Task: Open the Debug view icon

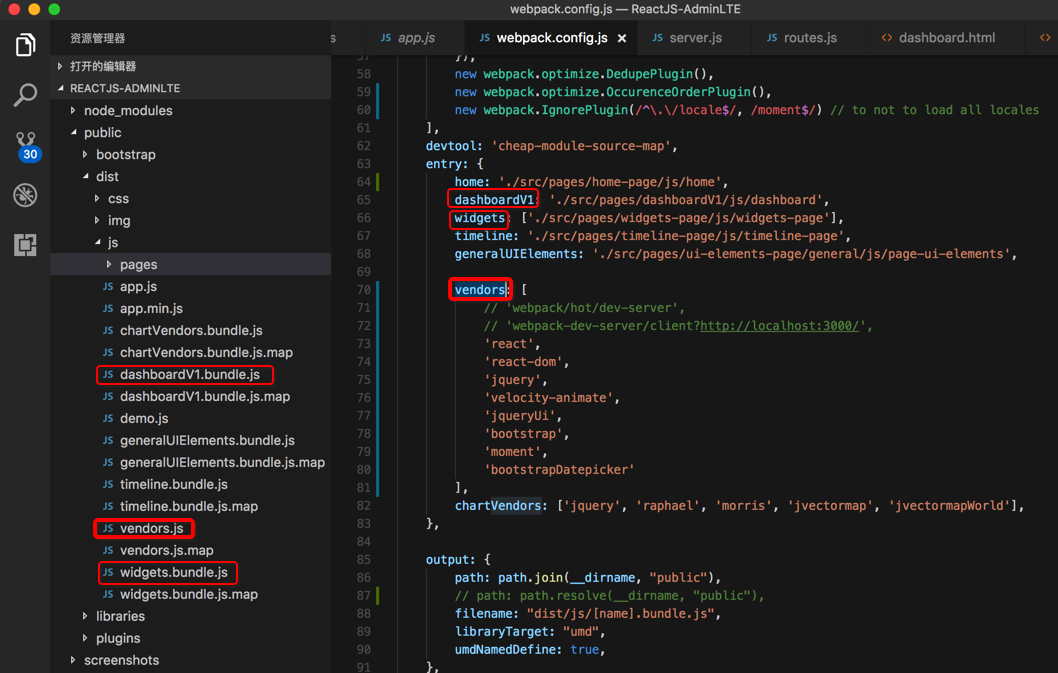Action: [25, 195]
